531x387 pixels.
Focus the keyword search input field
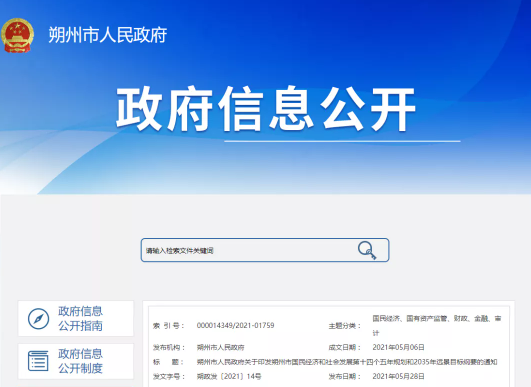265,250
